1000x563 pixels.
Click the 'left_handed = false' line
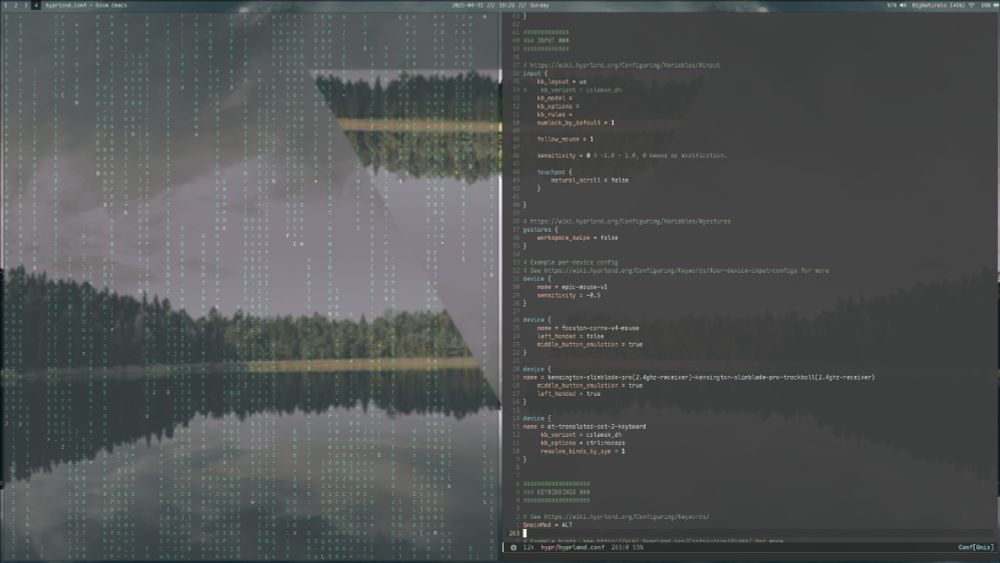(570, 336)
